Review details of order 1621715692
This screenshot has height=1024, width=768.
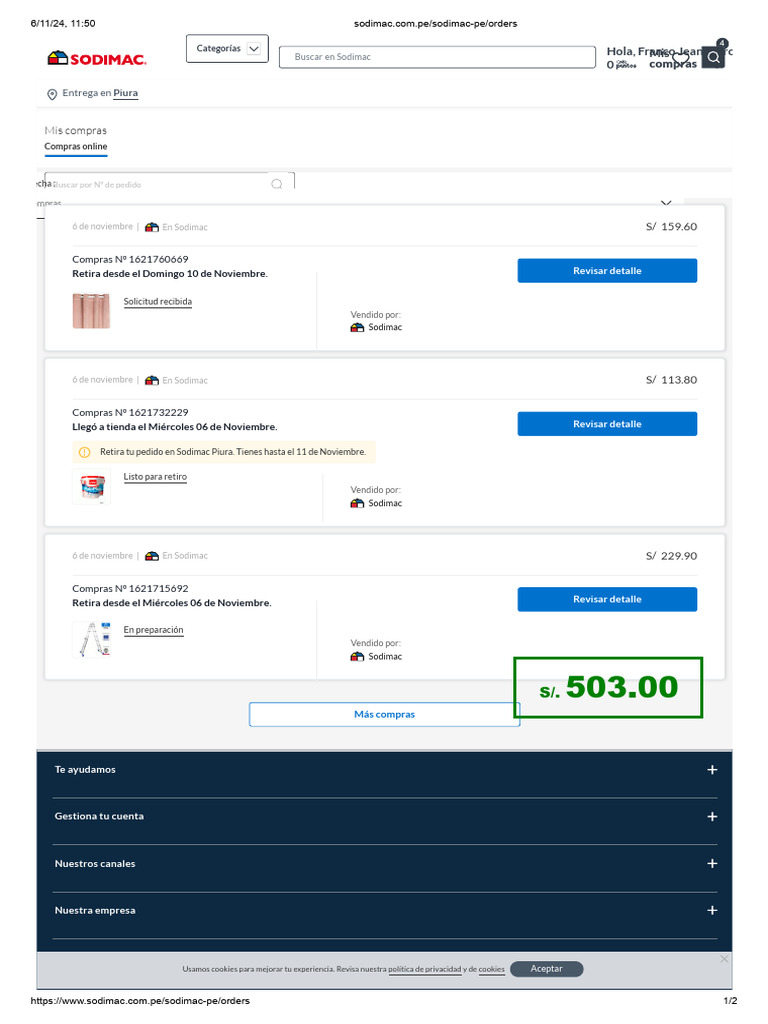(x=607, y=599)
